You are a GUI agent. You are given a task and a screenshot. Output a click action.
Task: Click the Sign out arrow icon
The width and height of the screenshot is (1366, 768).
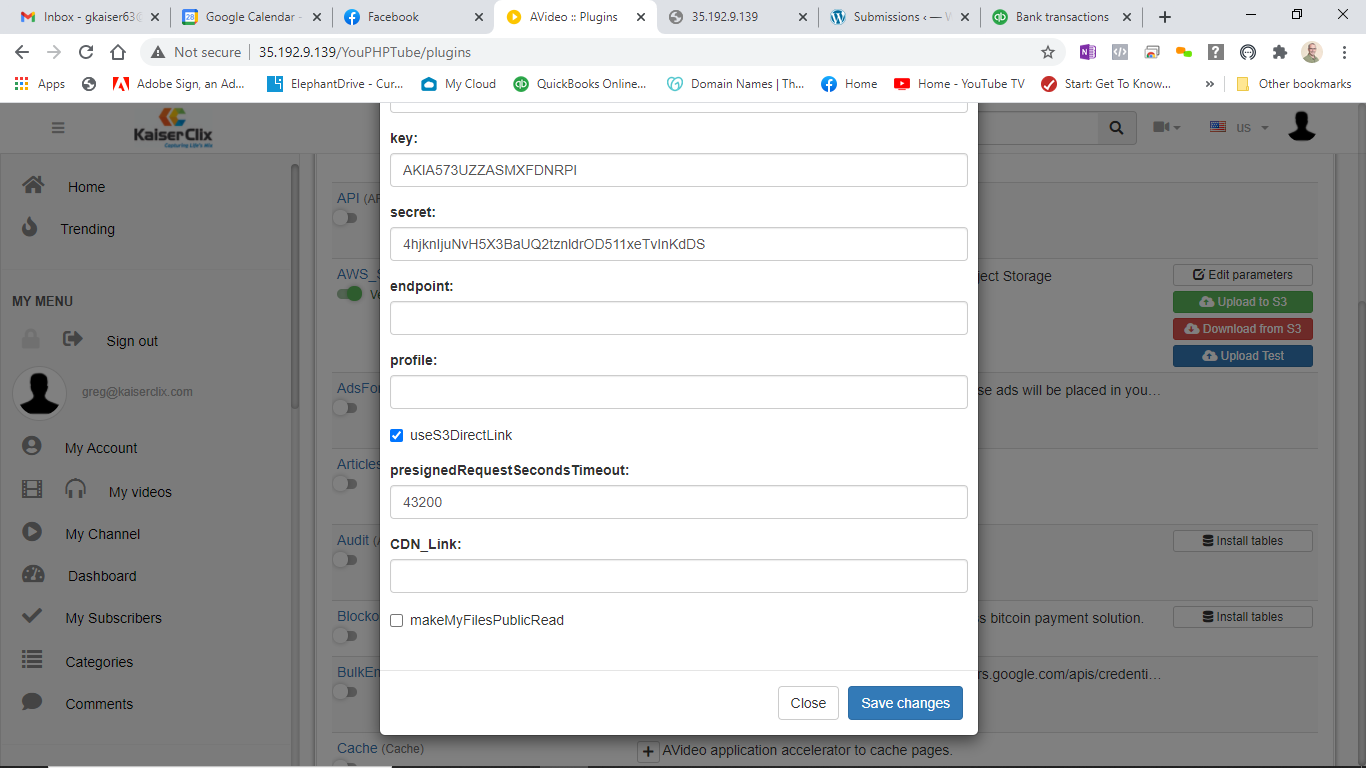[73, 339]
